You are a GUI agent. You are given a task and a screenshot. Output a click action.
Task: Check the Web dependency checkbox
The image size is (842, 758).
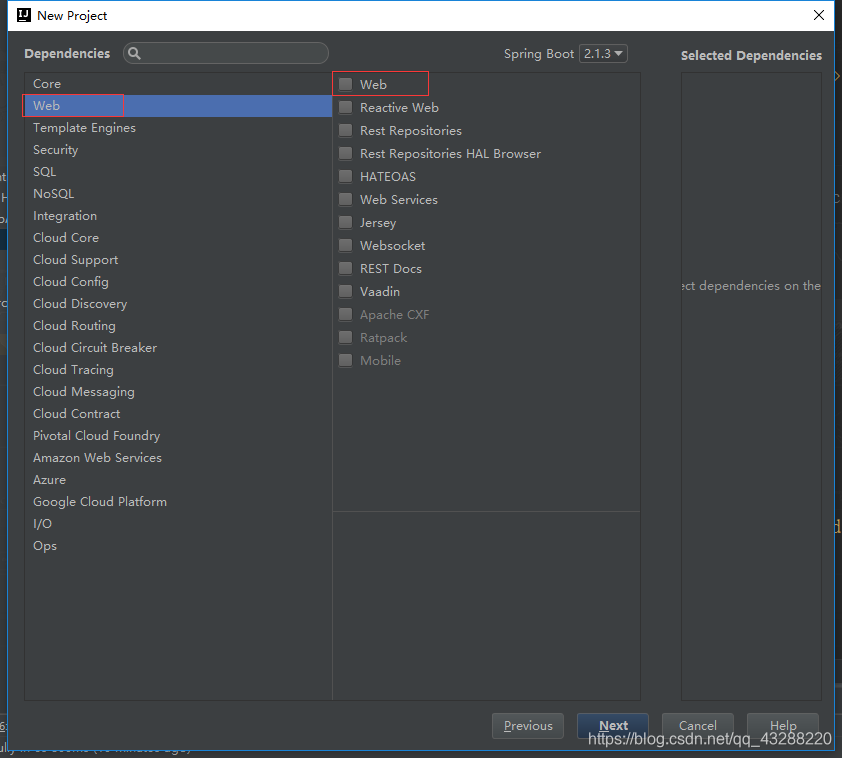(x=345, y=84)
